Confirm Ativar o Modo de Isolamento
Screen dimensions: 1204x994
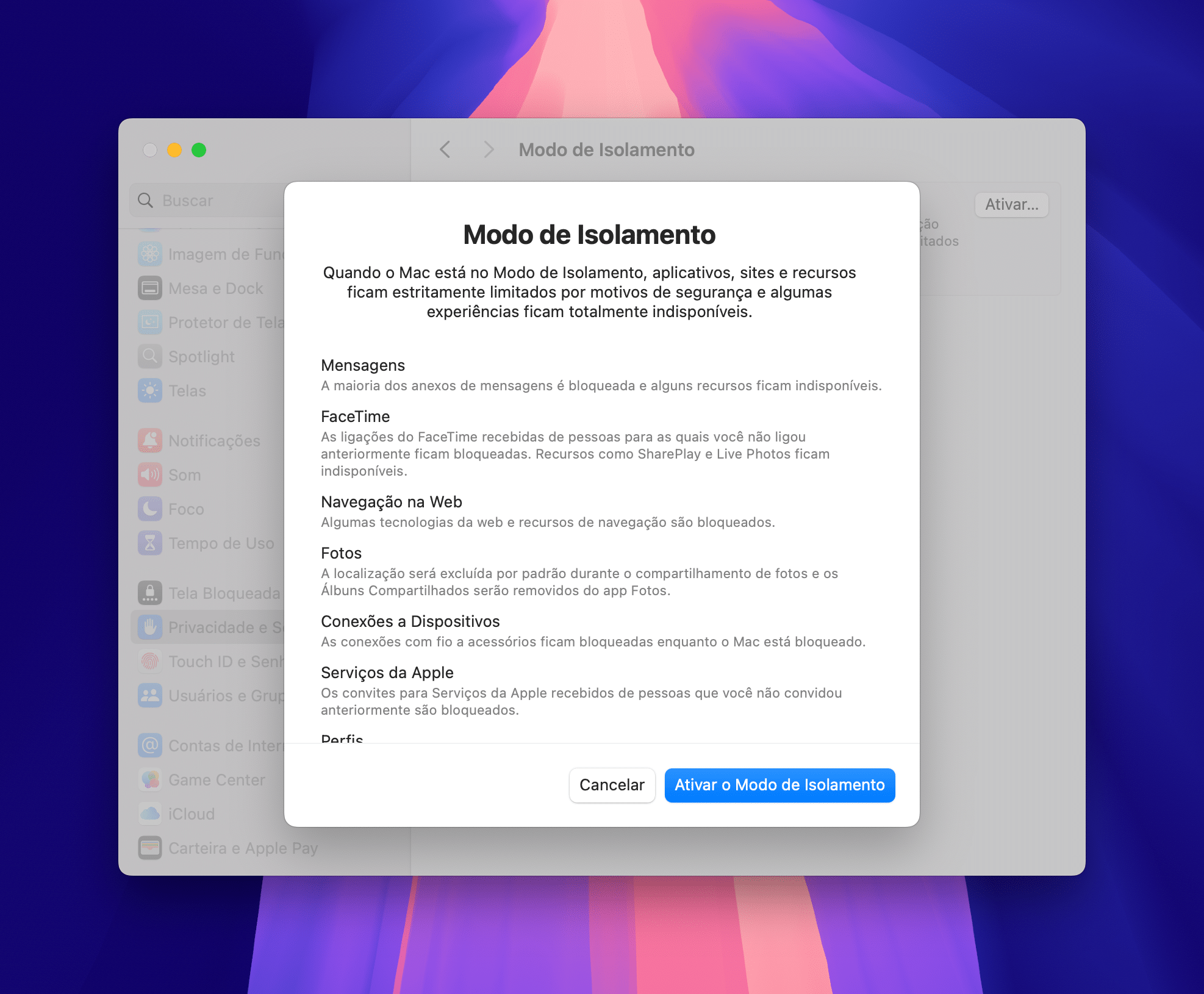coord(779,785)
